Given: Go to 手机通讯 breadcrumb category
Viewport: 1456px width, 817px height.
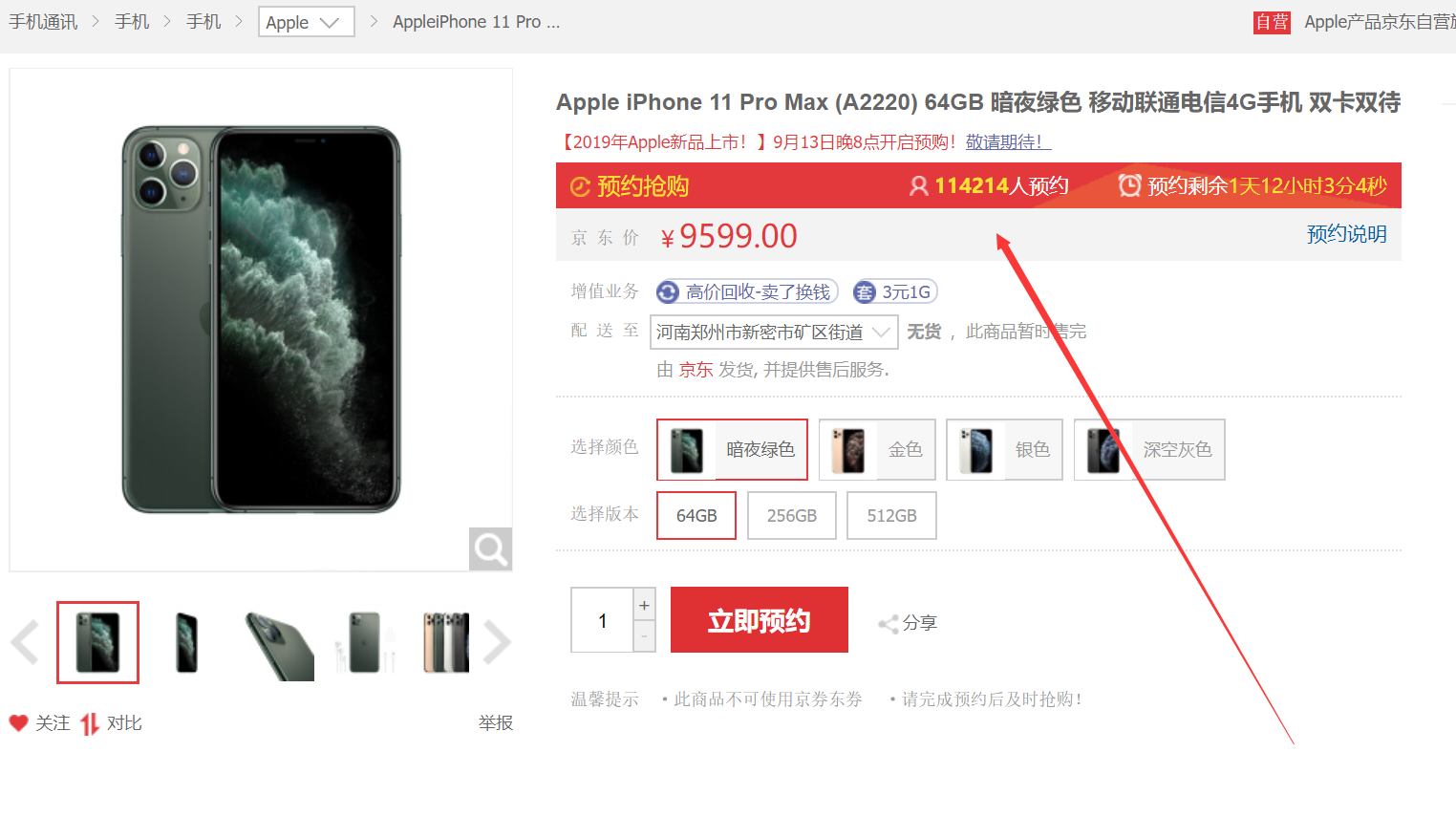Looking at the screenshot, I should click(43, 22).
